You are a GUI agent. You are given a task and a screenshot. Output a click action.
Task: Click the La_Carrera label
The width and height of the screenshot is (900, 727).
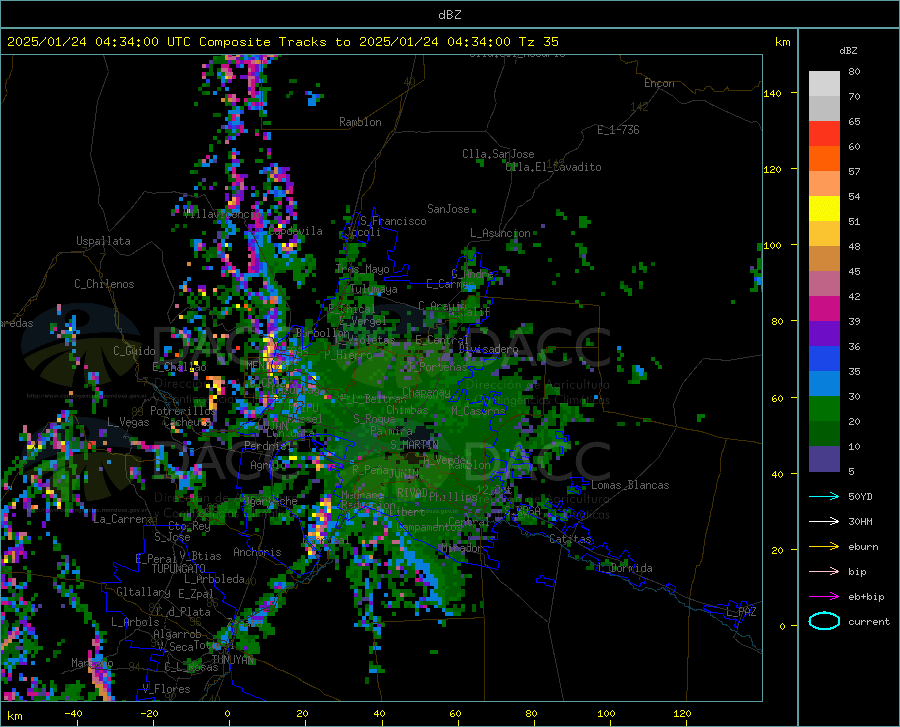[x=123, y=519]
